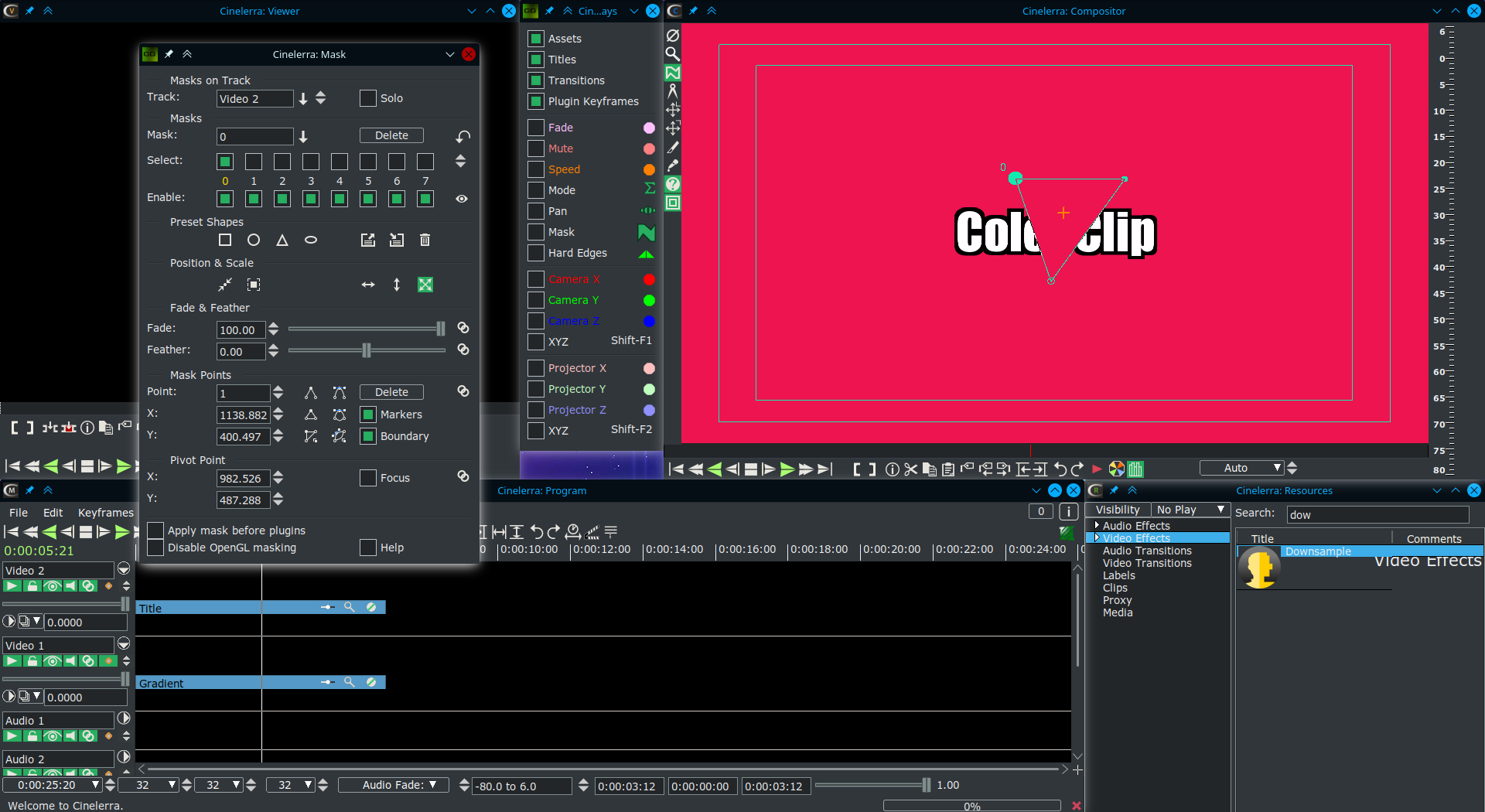Viewport: 1485px width, 812px height.
Task: Expand the Audio Effects tree item
Action: coord(1097,525)
